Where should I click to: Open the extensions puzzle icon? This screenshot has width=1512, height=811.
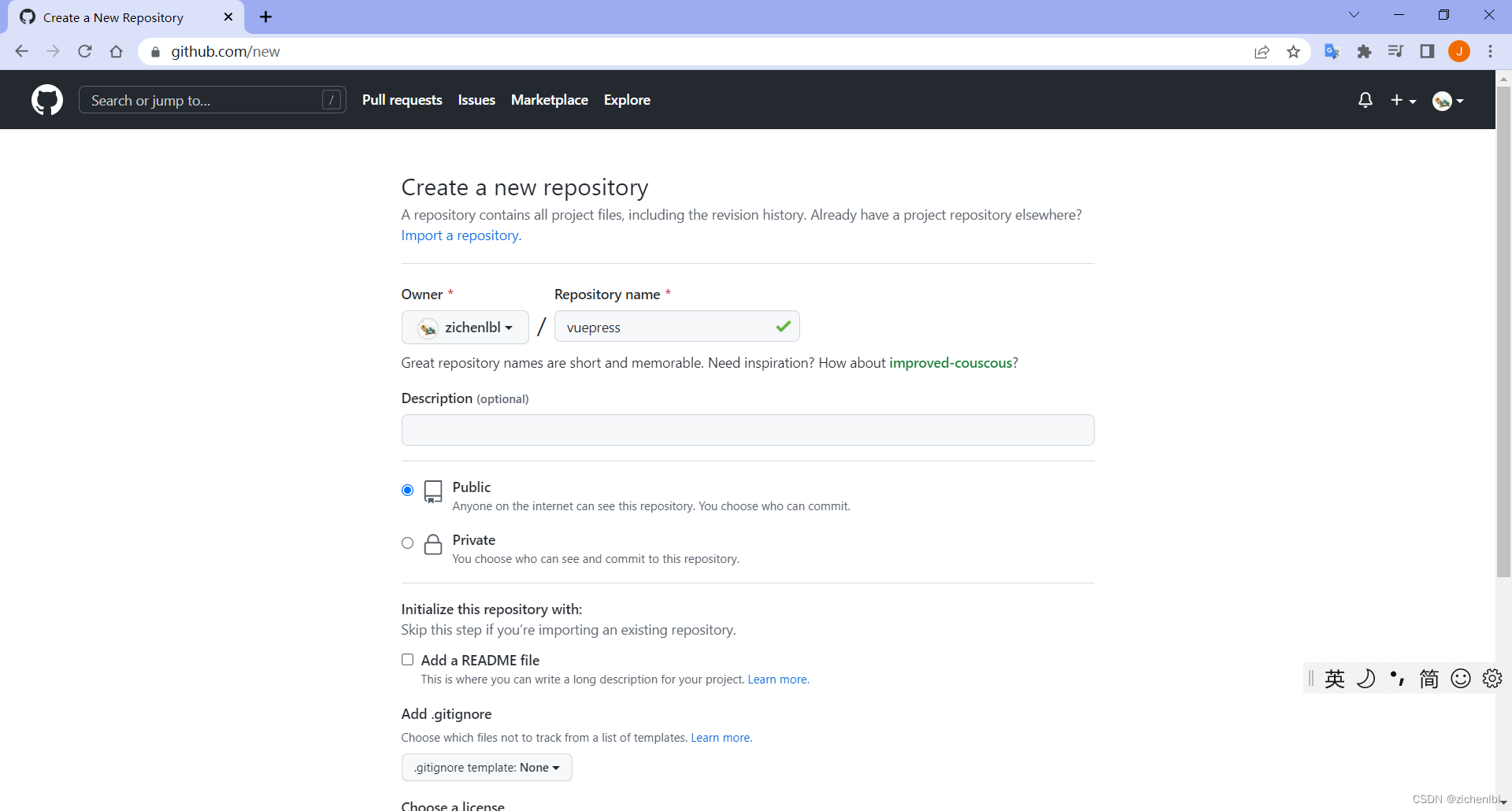[1364, 51]
